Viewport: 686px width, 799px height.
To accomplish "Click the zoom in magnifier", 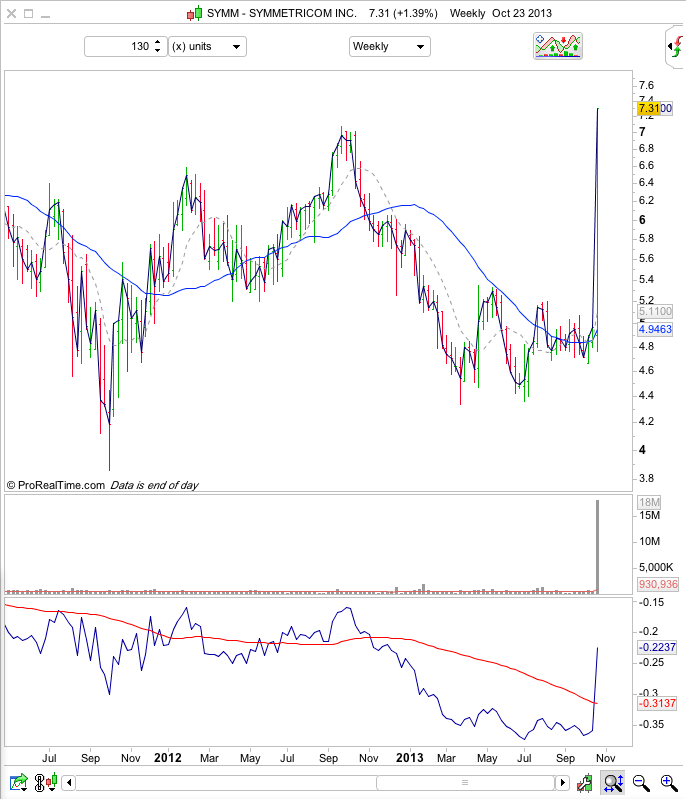I will (x=668, y=783).
